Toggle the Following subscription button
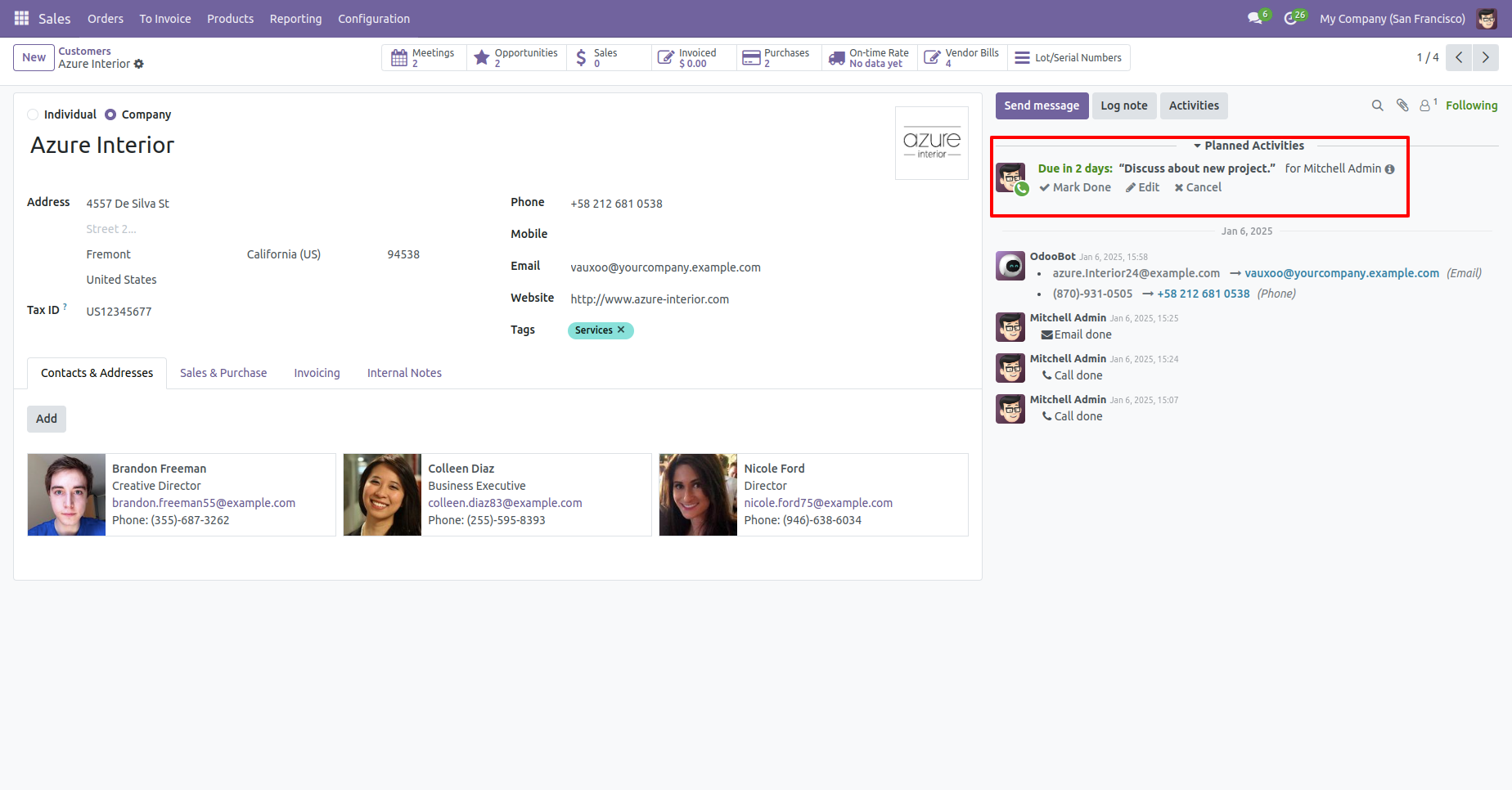This screenshot has width=1512, height=790. pos(1471,105)
